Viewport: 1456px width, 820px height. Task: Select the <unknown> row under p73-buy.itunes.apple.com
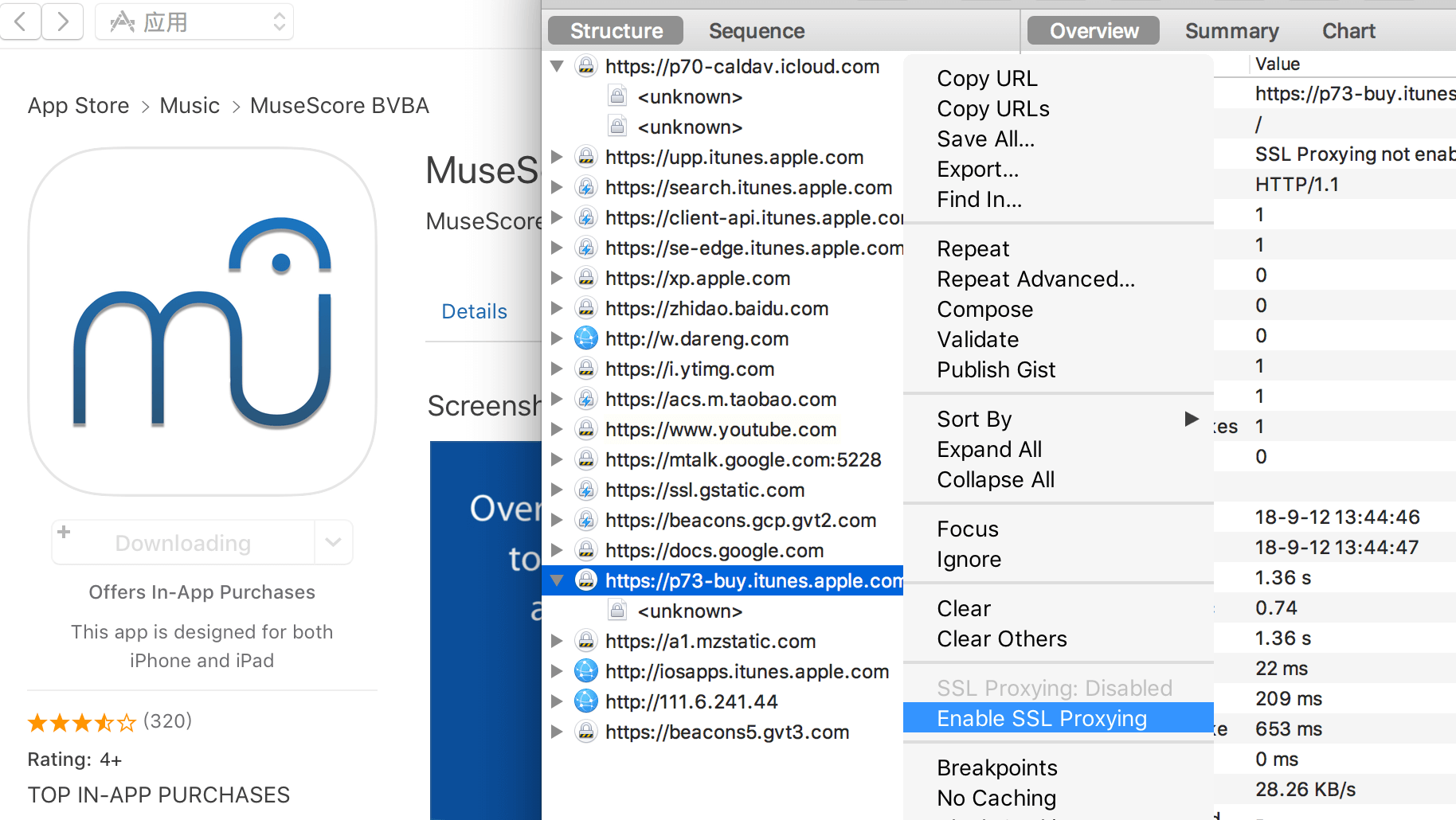coord(722,611)
